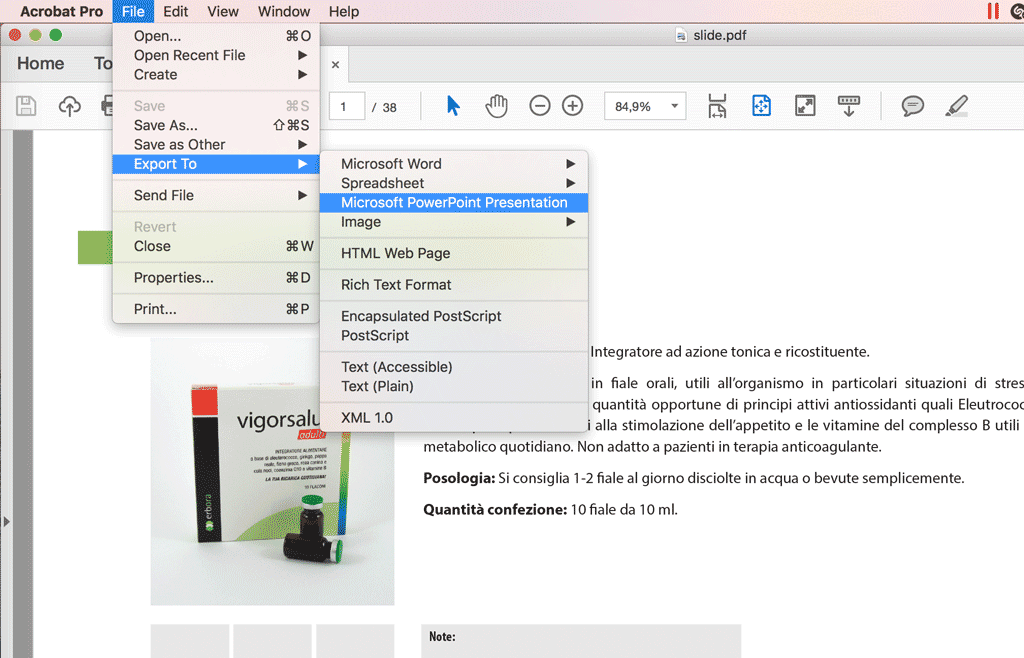Image resolution: width=1024 pixels, height=658 pixels.
Task: Click the fit one full page icon
Action: 761,106
